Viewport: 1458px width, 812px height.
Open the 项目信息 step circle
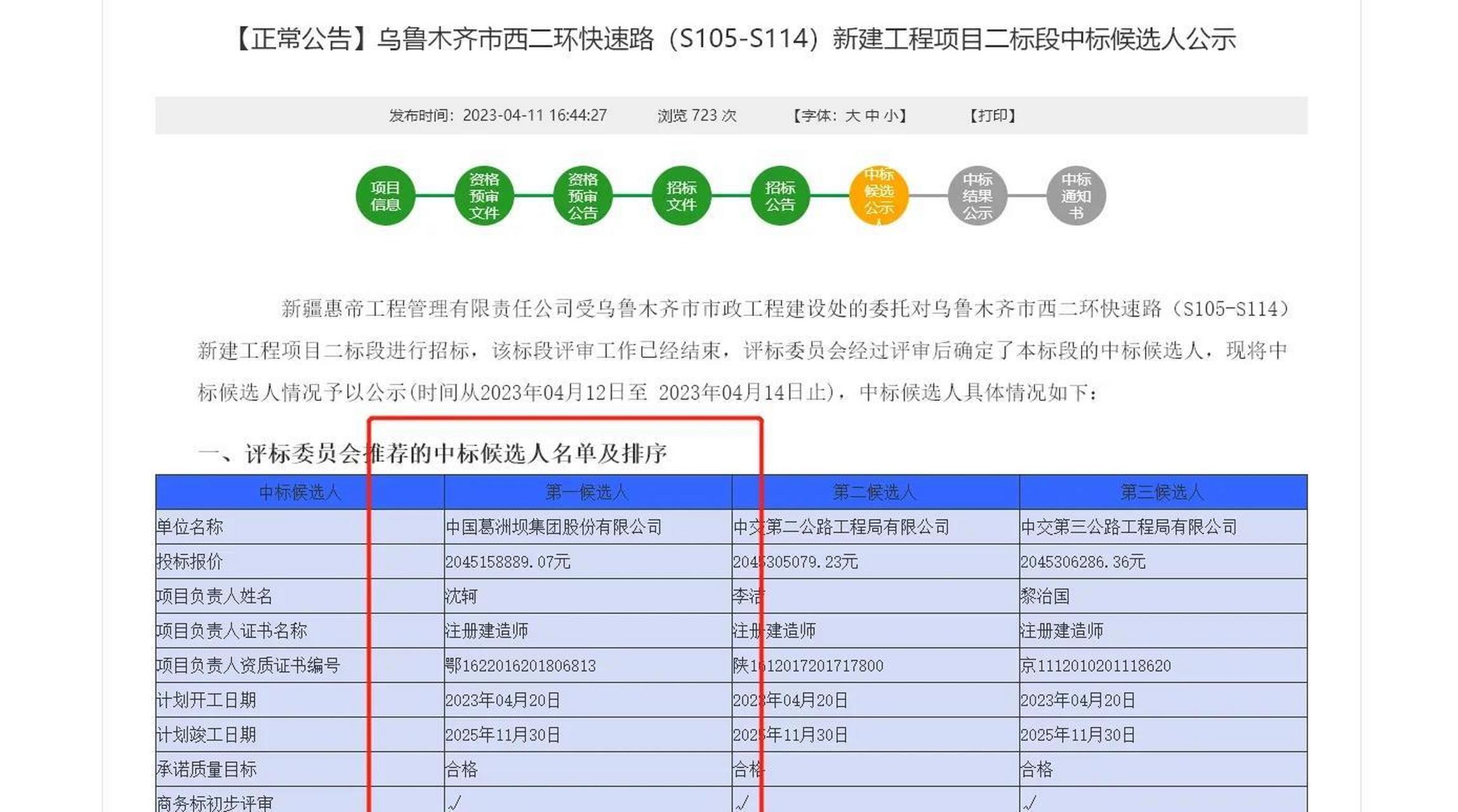click(385, 196)
